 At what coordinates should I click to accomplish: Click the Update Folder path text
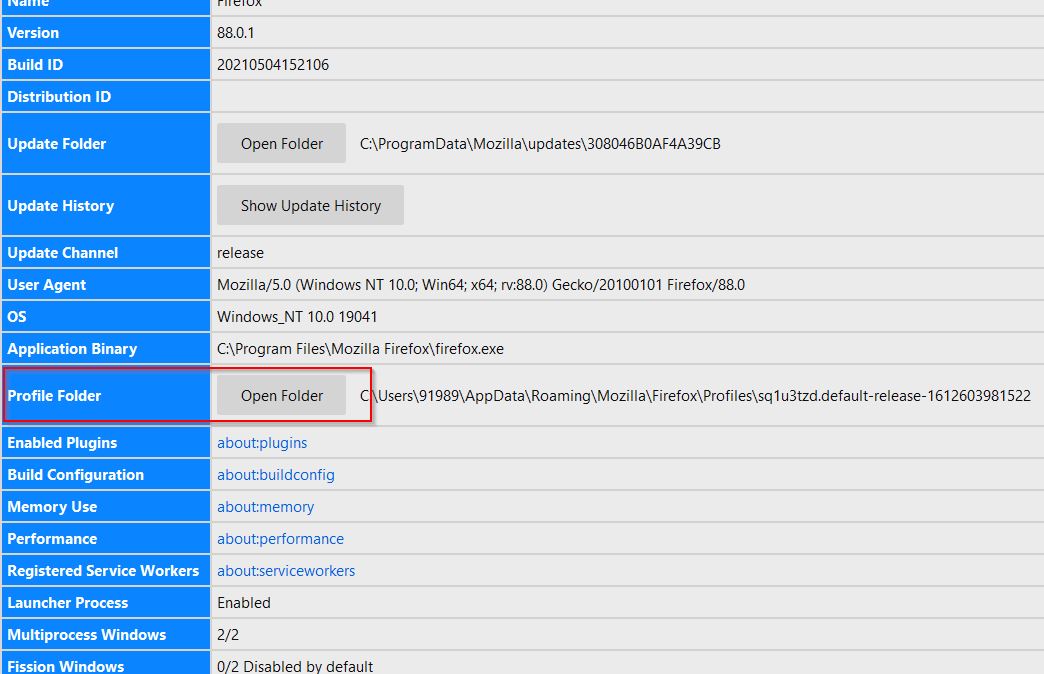540,144
